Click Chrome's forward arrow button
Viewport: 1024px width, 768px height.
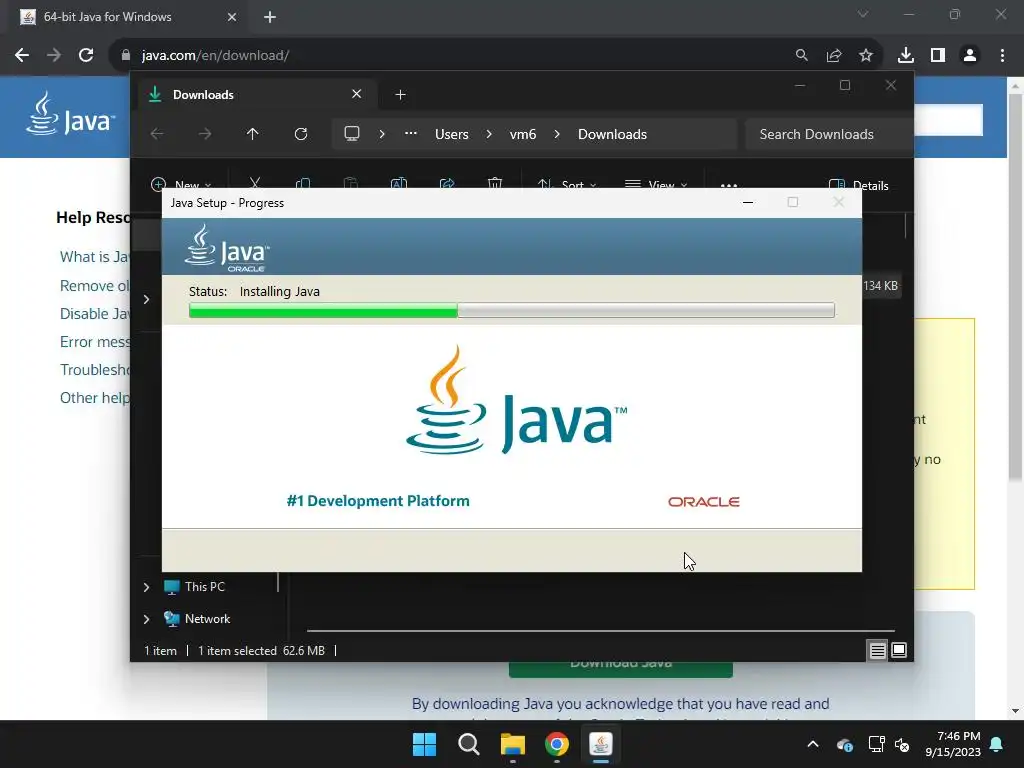pos(54,56)
